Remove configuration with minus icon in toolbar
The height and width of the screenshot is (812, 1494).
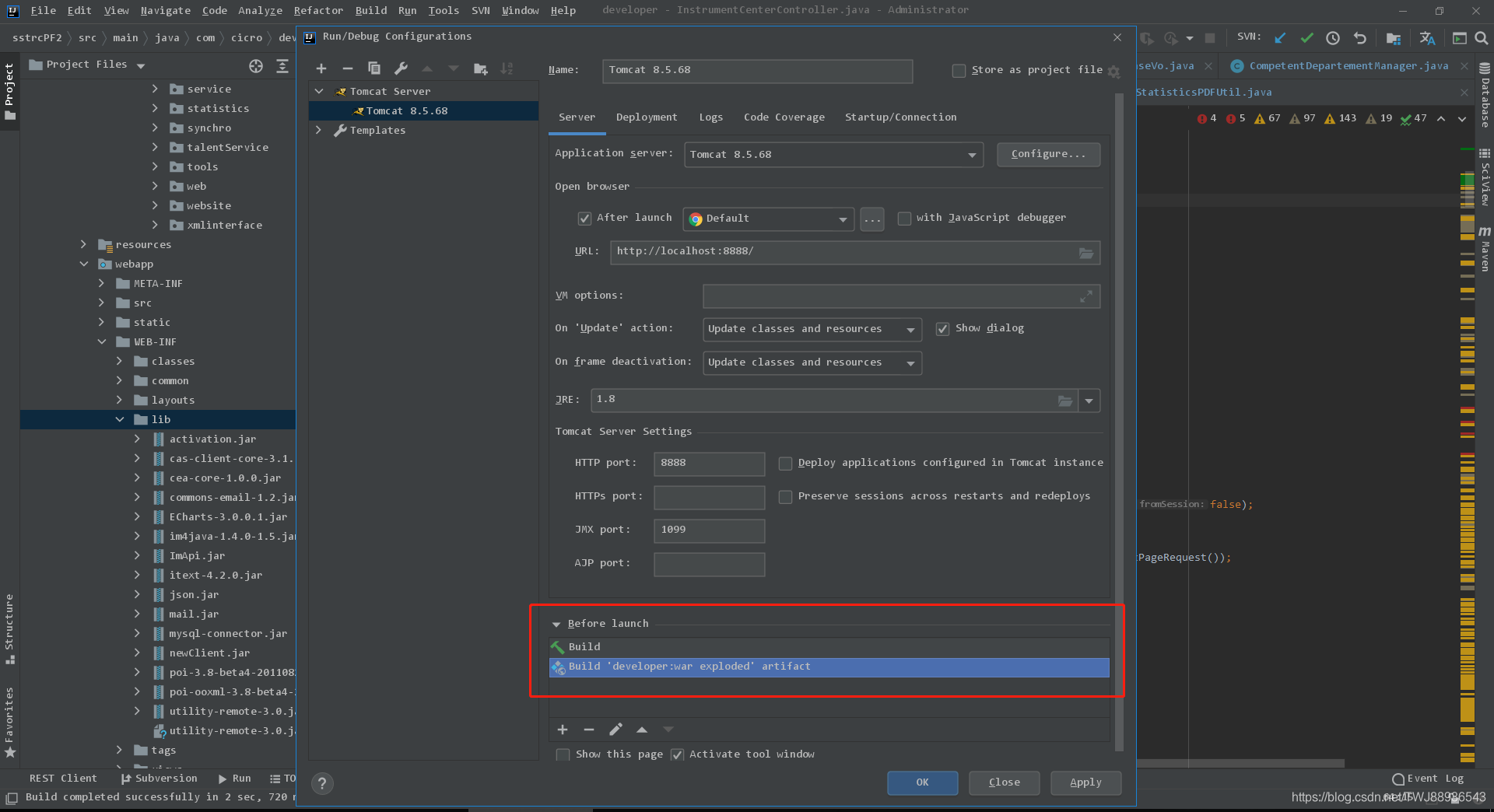[x=348, y=68]
